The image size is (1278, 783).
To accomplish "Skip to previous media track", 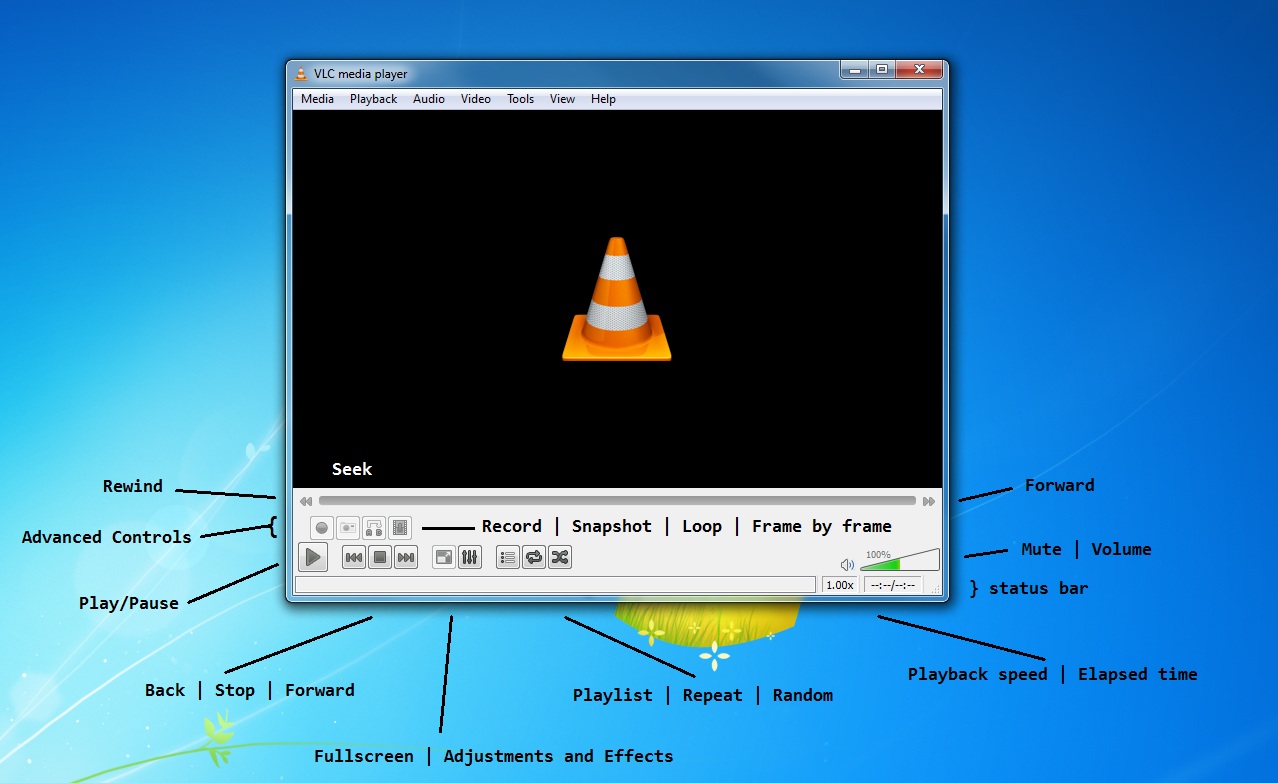I will [x=354, y=558].
